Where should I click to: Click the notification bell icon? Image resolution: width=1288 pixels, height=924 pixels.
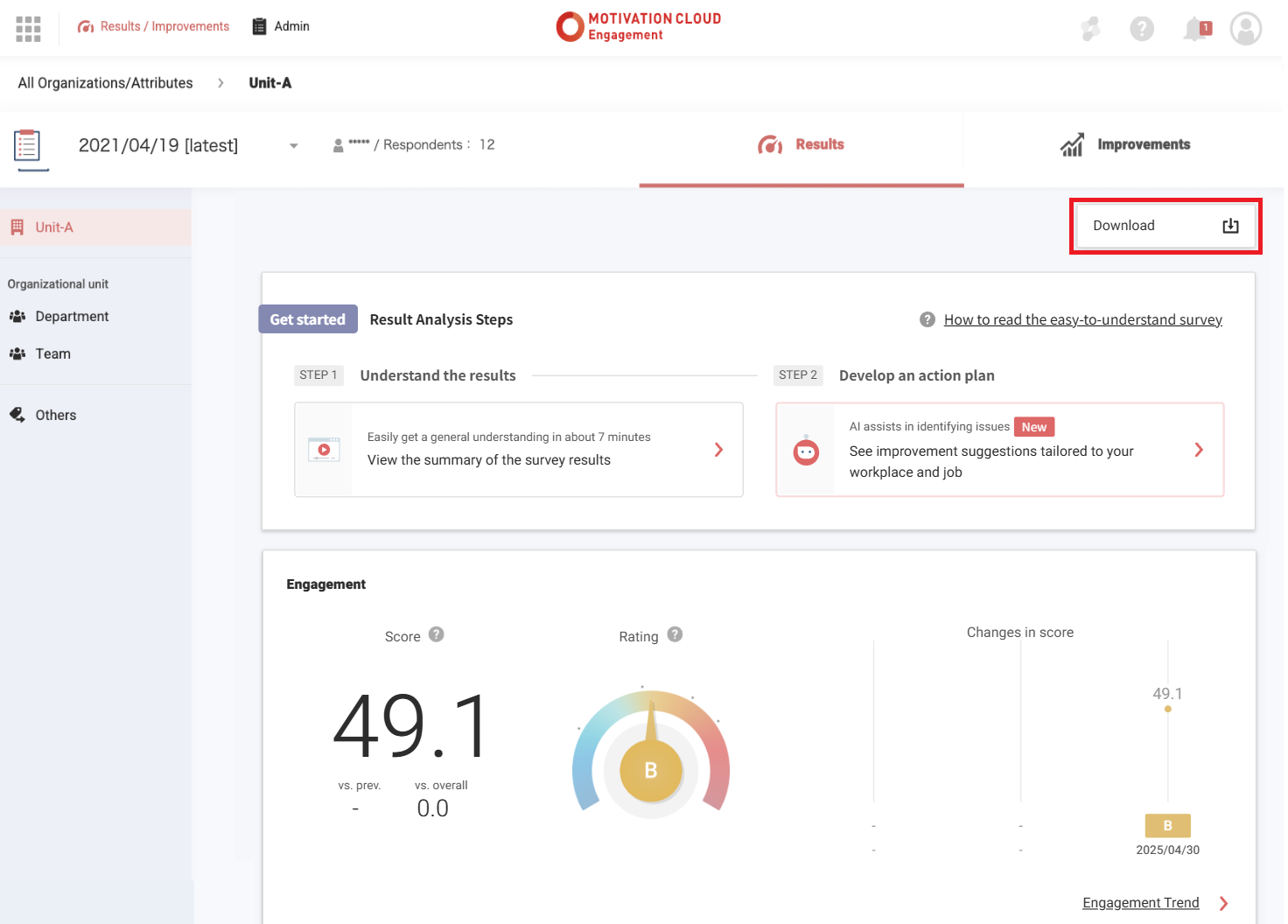(1195, 29)
